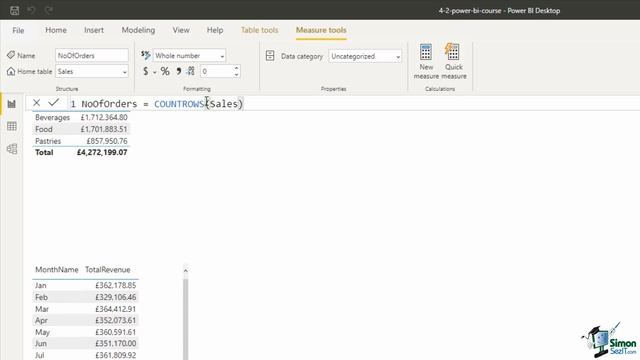Select the Beverages row
This screenshot has width=640, height=360.
coord(81,118)
